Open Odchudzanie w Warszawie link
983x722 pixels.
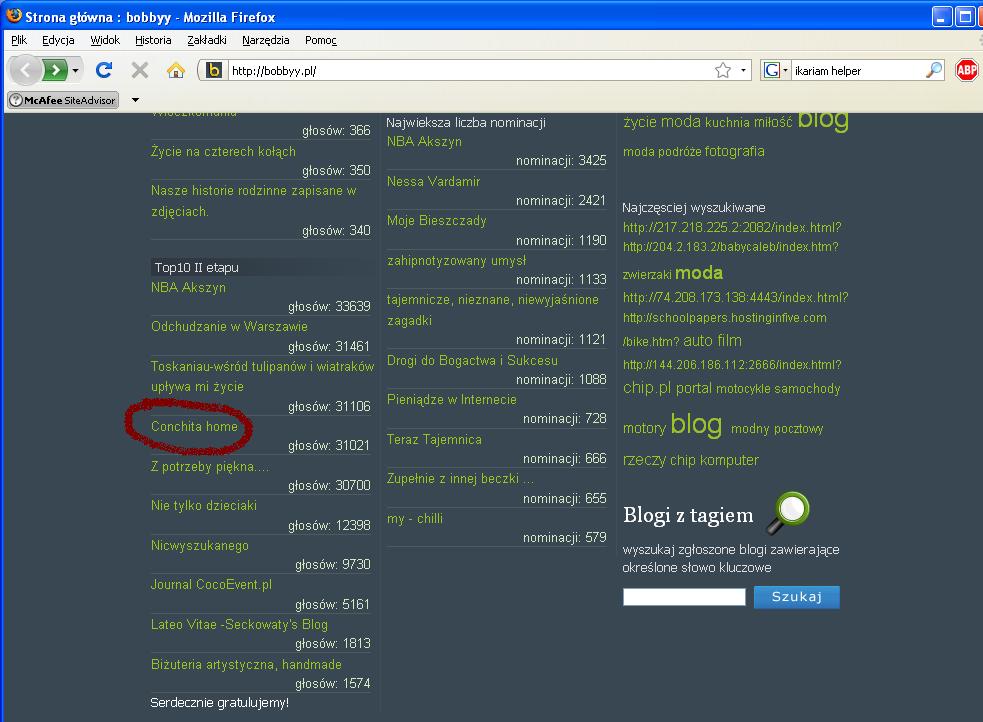229,327
